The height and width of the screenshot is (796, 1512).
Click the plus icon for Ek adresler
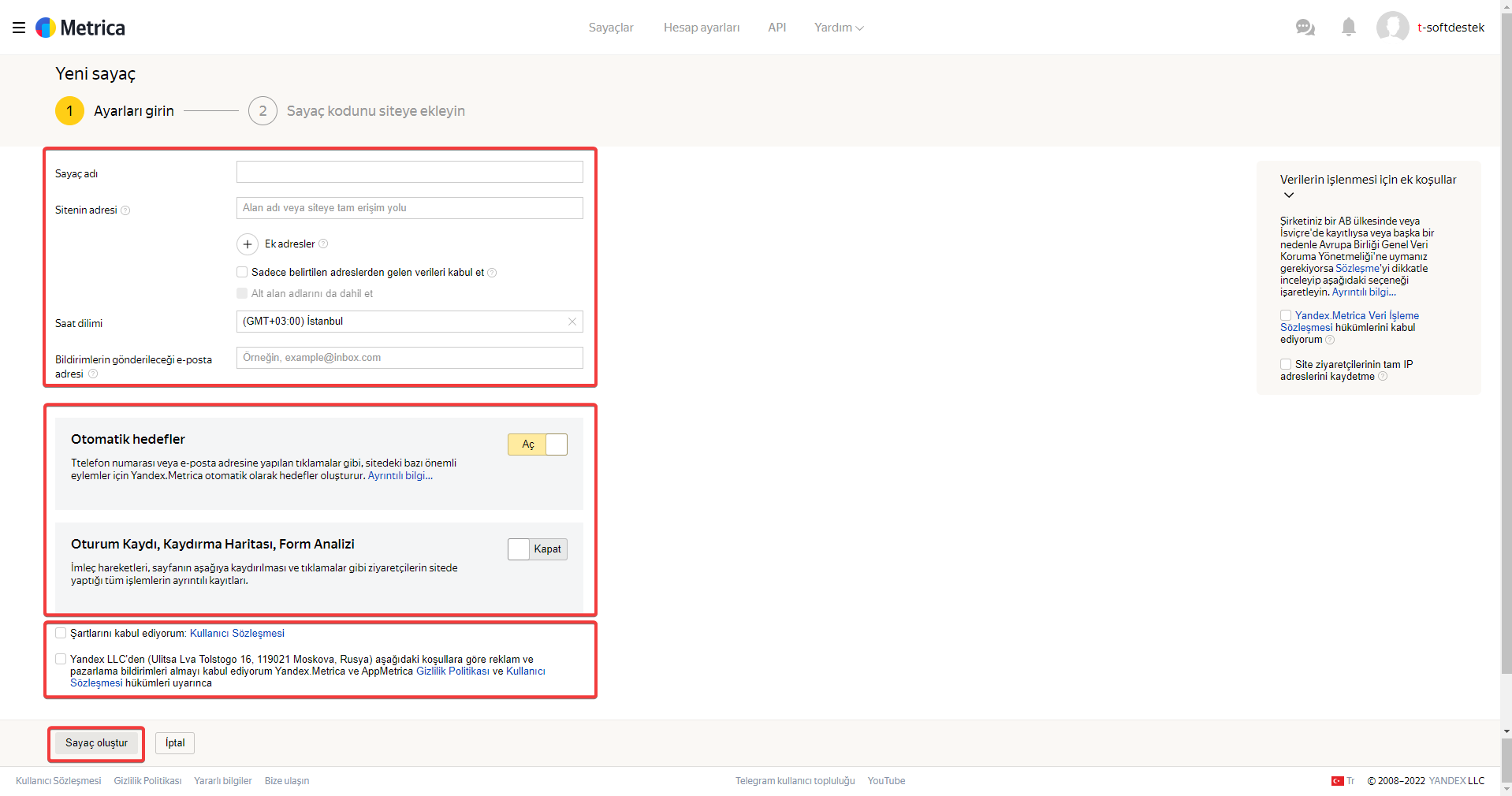click(x=248, y=244)
